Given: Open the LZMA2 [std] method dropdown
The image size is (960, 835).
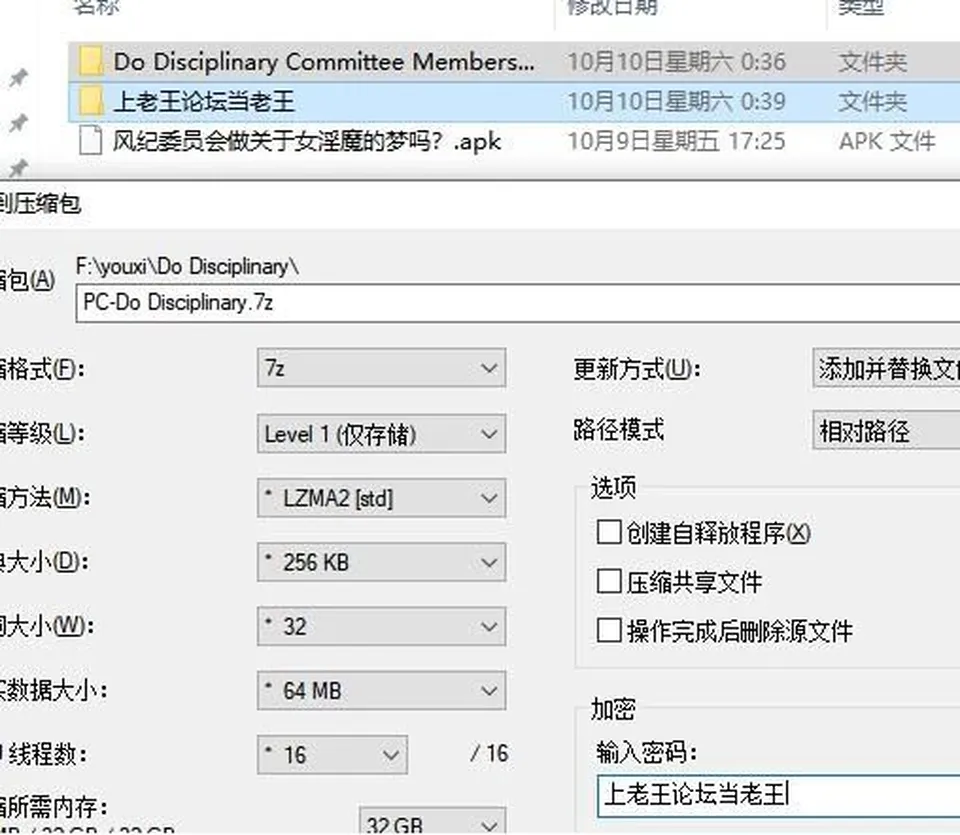Looking at the screenshot, I should point(381,498).
